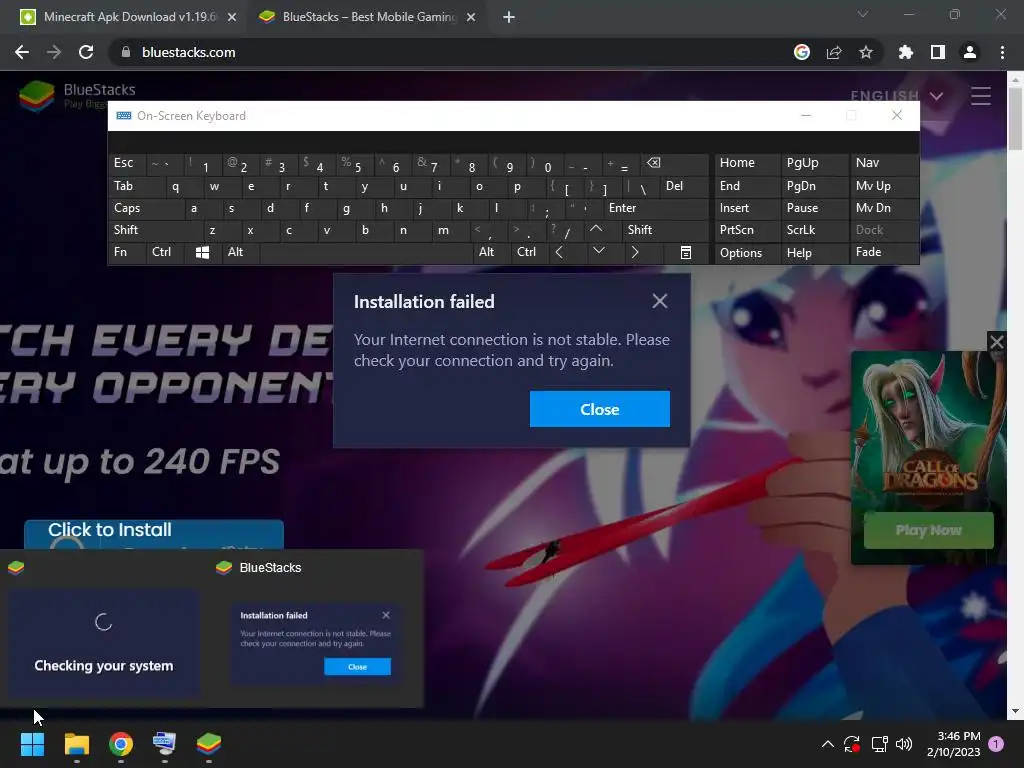Open Chrome from the taskbar
Image resolution: width=1024 pixels, height=768 pixels.
coord(121,744)
